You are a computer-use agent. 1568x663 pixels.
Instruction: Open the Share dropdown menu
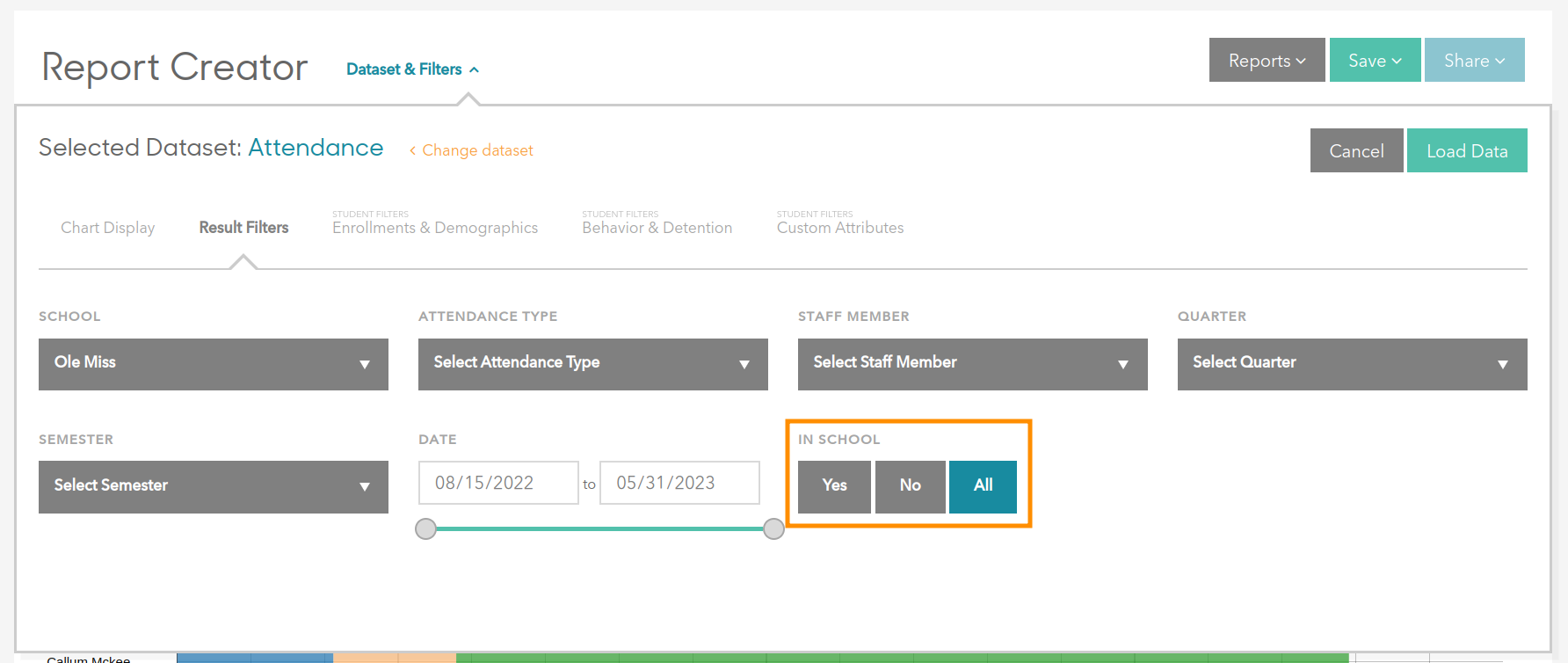[1473, 61]
